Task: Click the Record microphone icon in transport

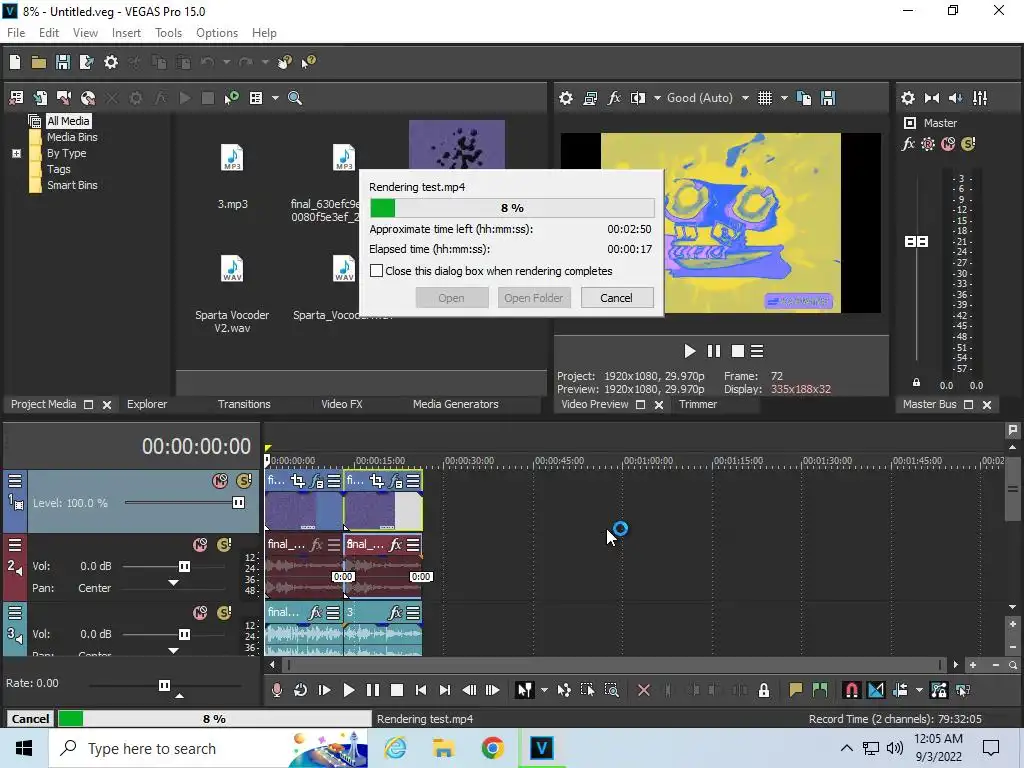Action: (x=277, y=690)
